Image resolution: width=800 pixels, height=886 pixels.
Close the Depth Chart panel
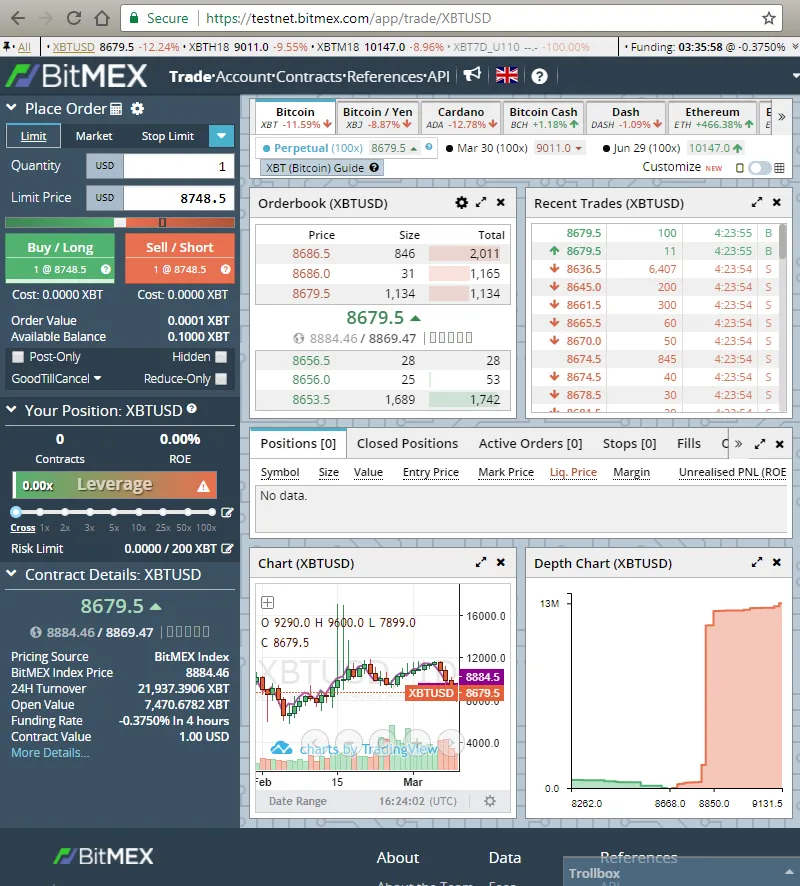777,562
